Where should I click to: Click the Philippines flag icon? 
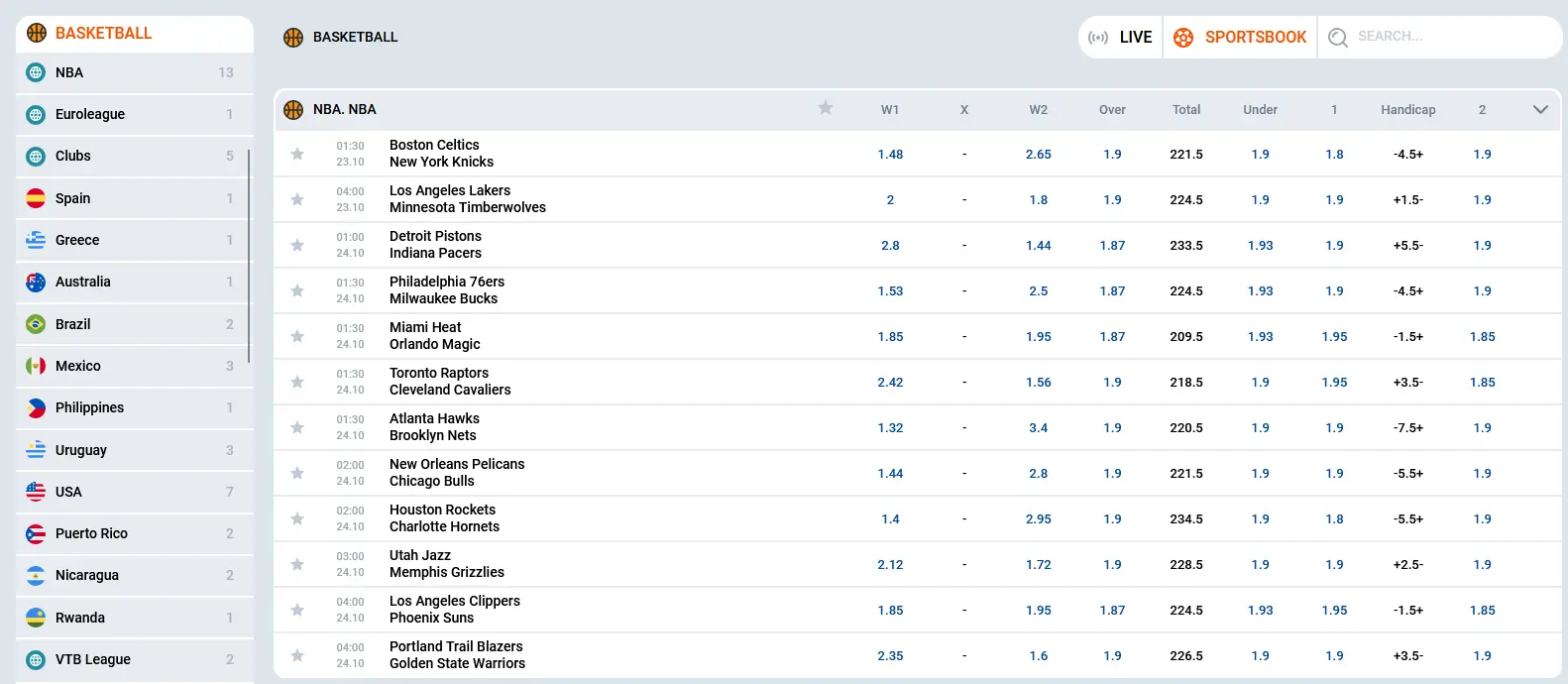(36, 408)
